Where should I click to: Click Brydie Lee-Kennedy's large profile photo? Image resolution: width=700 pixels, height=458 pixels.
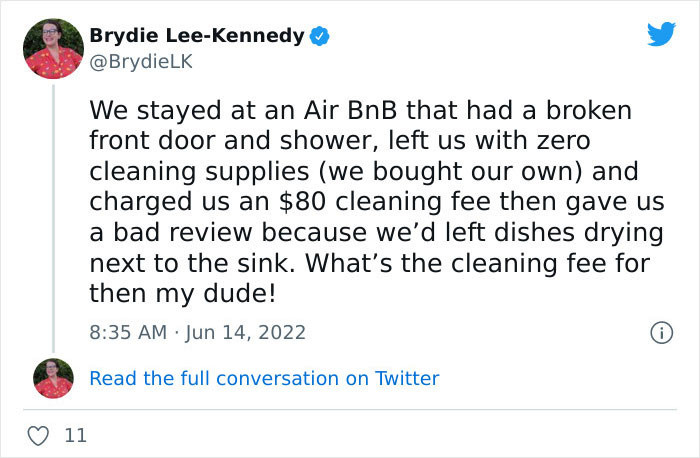pos(53,48)
